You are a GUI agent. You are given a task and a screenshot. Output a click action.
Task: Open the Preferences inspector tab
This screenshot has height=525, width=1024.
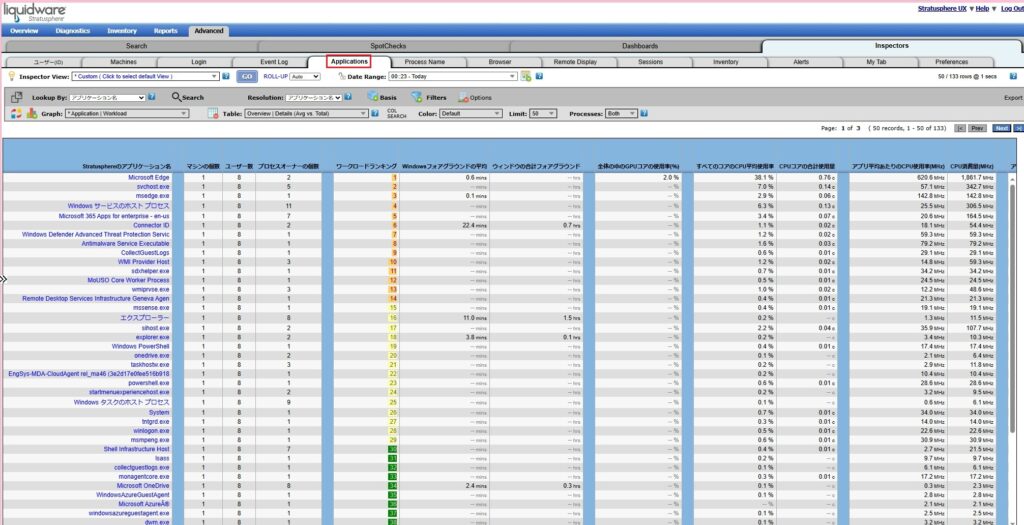[952, 62]
